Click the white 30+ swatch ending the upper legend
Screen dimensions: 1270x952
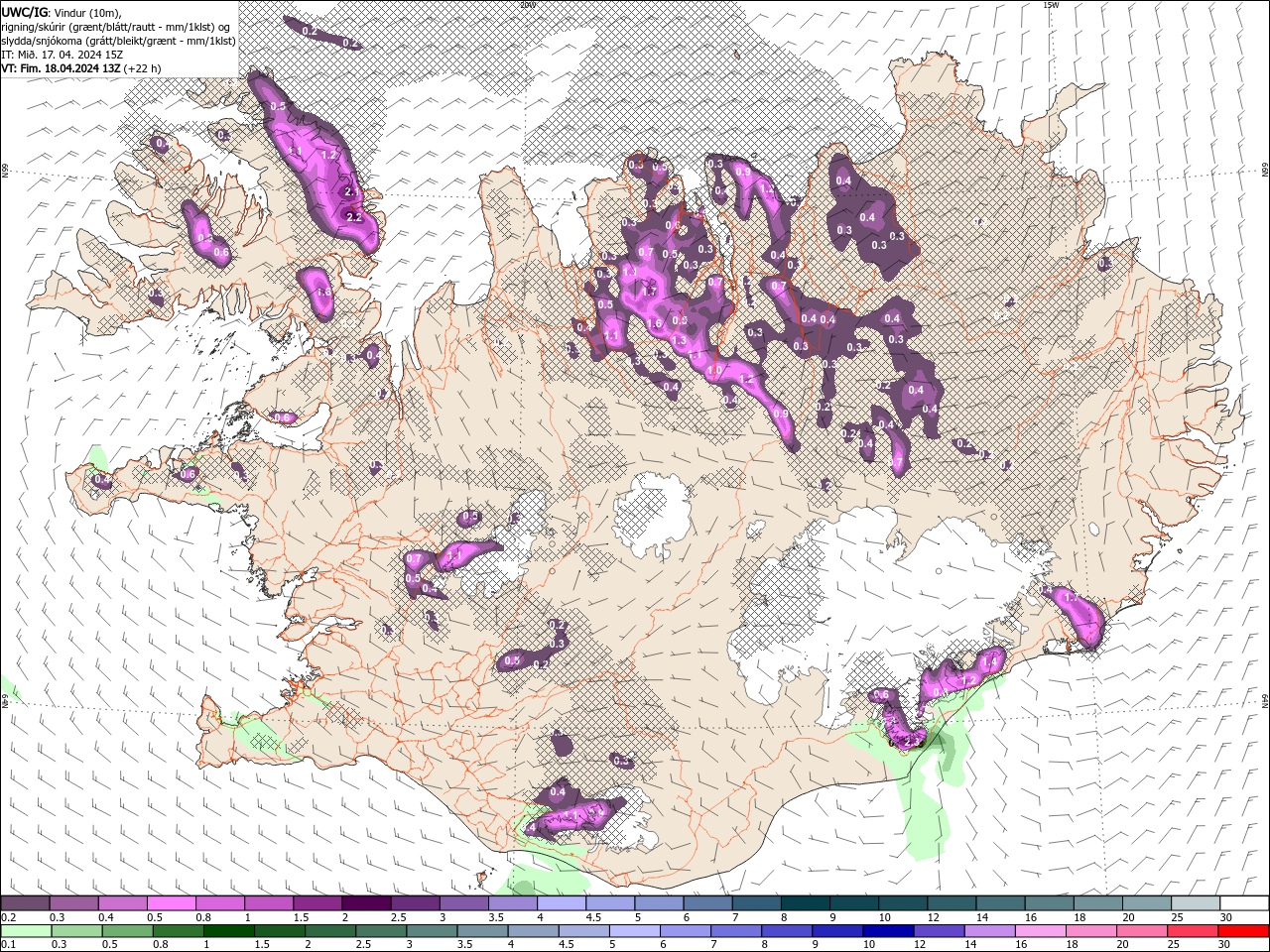pyautogui.click(x=1243, y=902)
